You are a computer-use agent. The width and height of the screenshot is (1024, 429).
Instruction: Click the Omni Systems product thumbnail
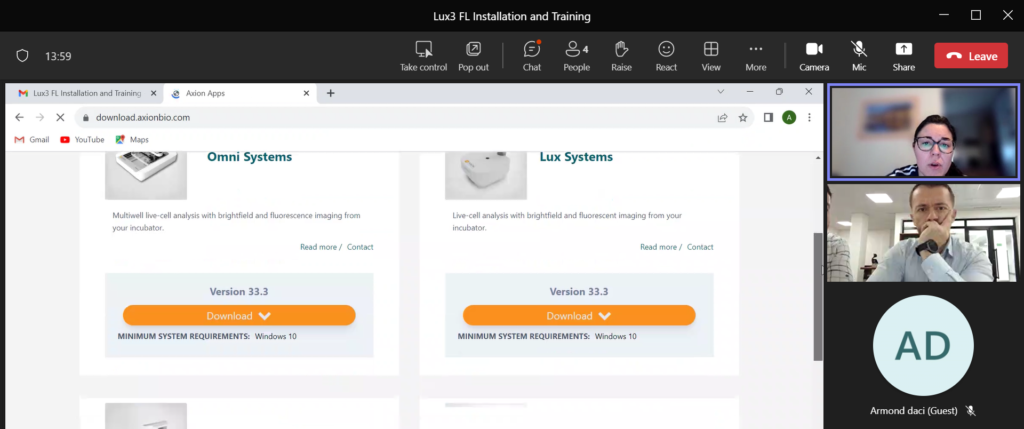click(x=146, y=176)
